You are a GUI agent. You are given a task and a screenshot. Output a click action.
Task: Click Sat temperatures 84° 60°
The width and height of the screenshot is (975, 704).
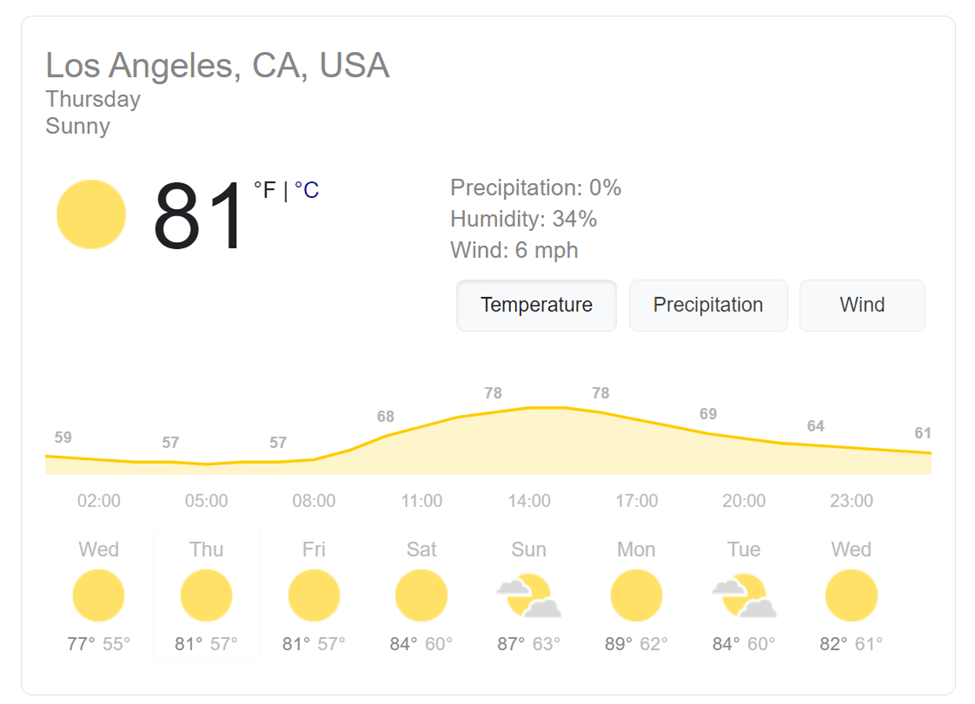click(421, 644)
